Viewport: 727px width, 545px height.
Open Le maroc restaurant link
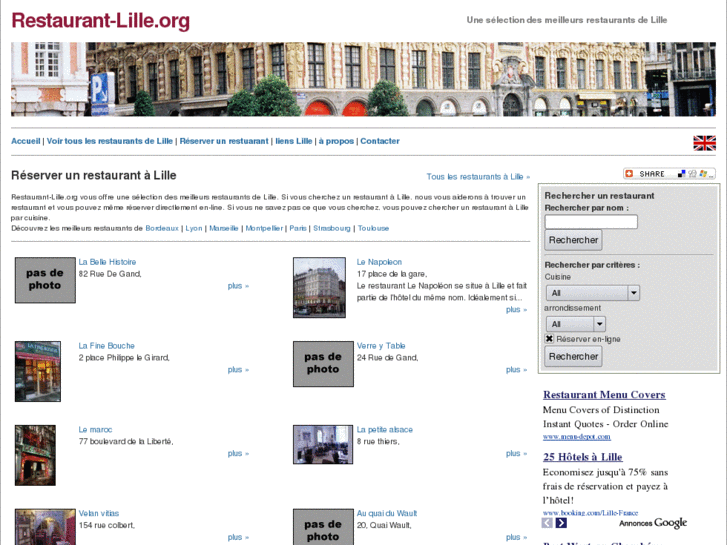click(x=95, y=430)
